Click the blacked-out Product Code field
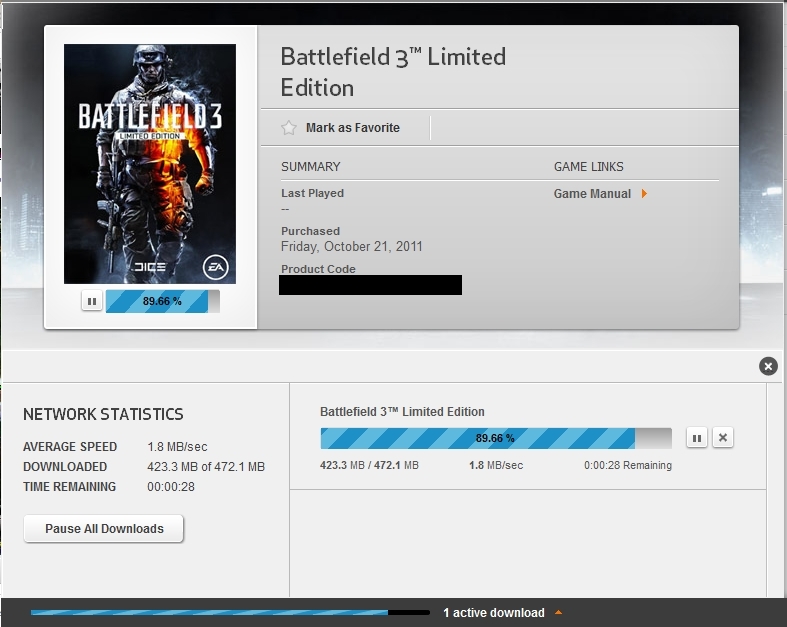Viewport: 787px width, 627px height. click(x=371, y=286)
